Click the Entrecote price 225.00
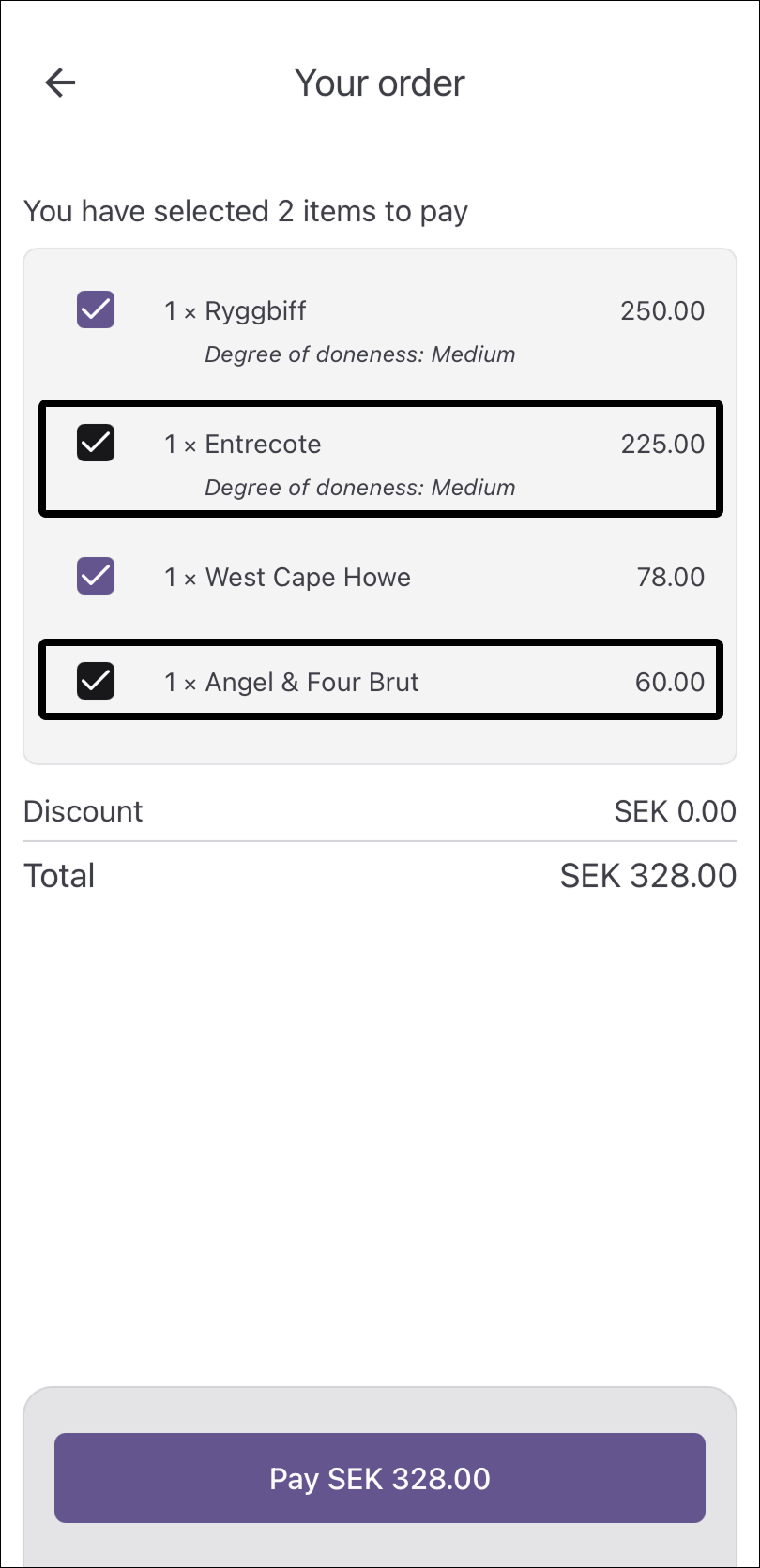 [662, 445]
